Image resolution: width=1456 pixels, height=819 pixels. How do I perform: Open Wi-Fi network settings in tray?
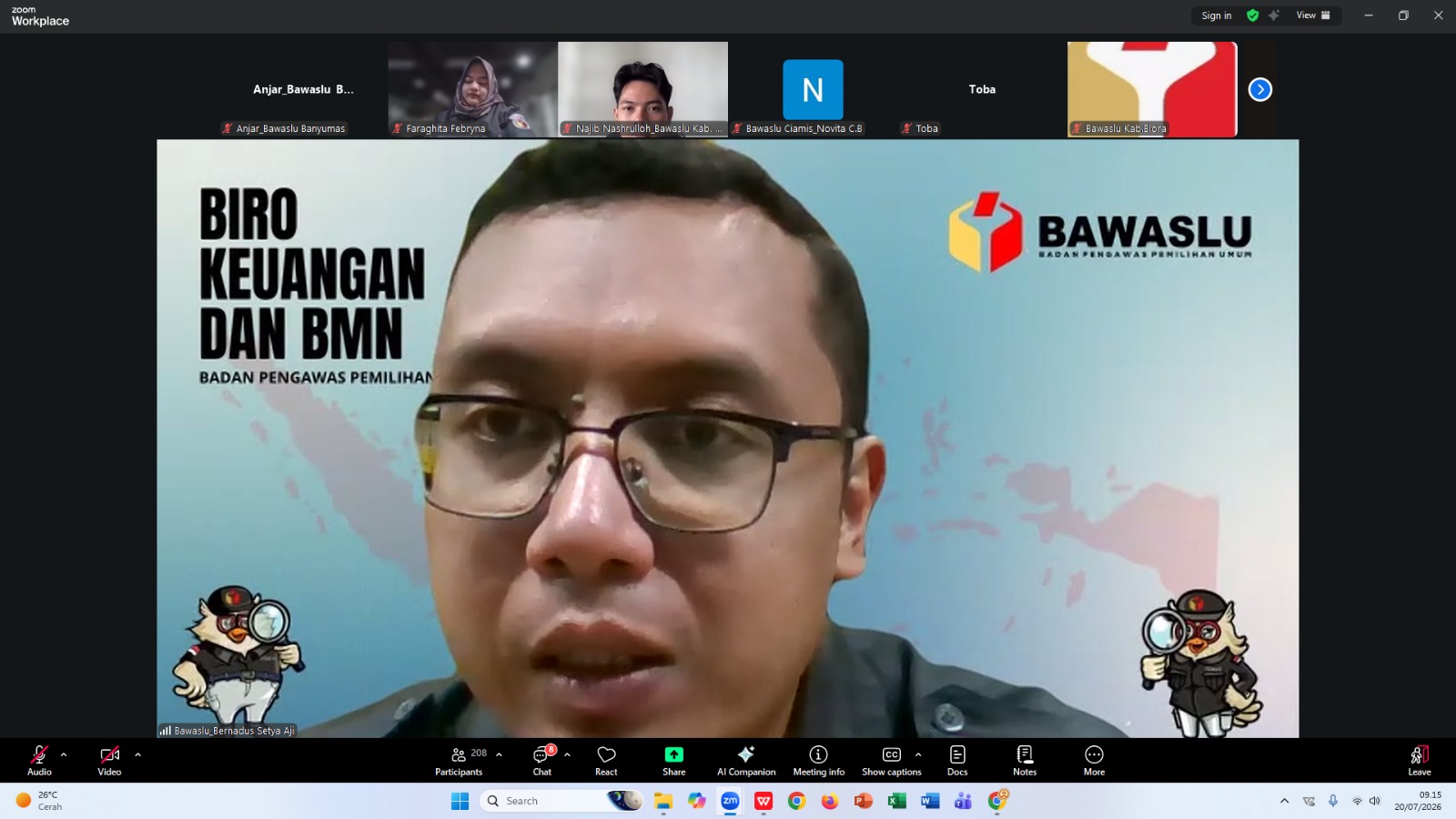click(x=1357, y=801)
